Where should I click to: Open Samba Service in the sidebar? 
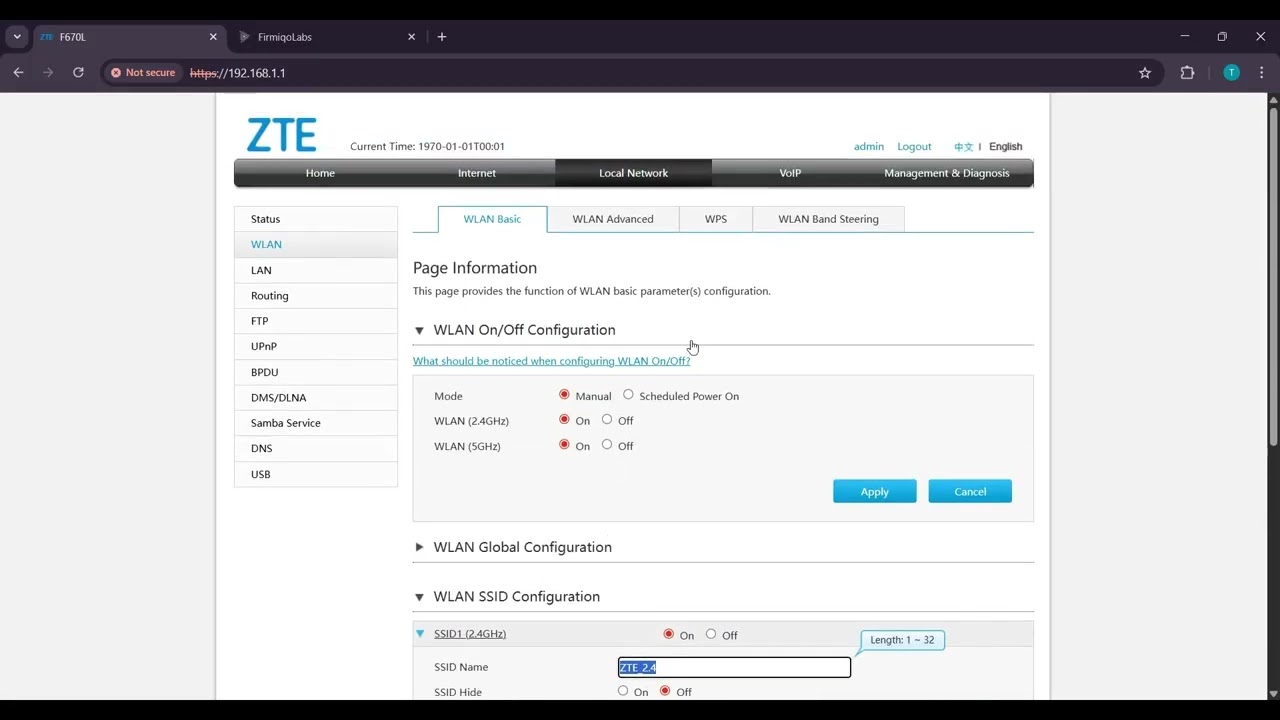coord(316,423)
